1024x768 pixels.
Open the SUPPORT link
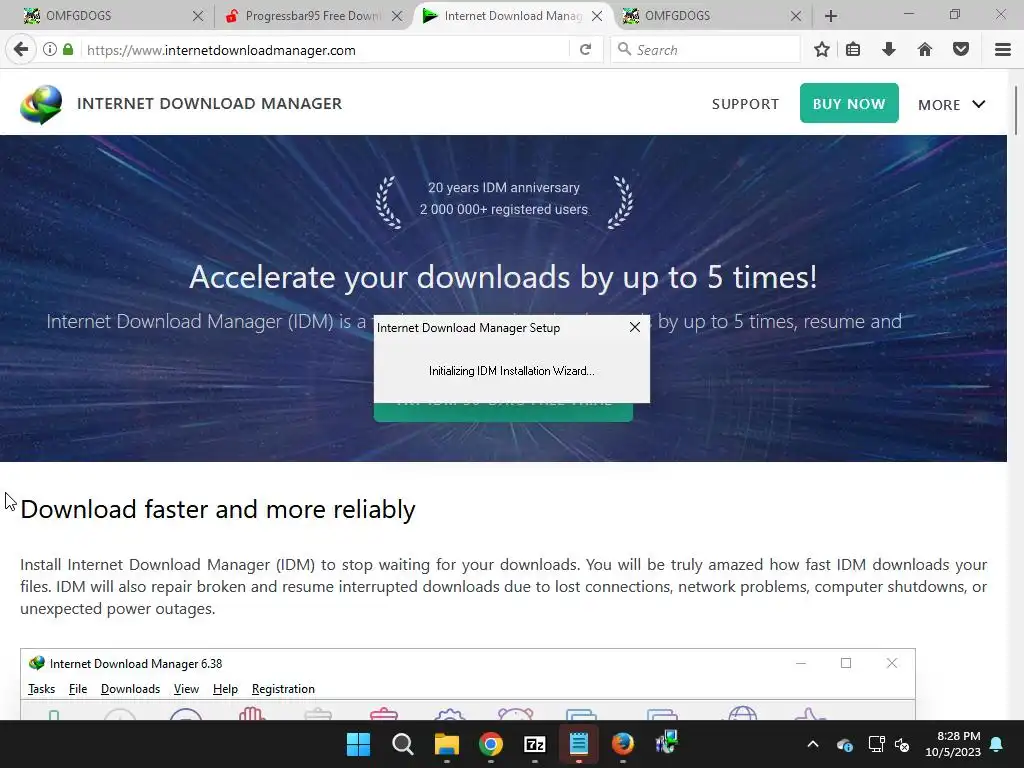(745, 104)
